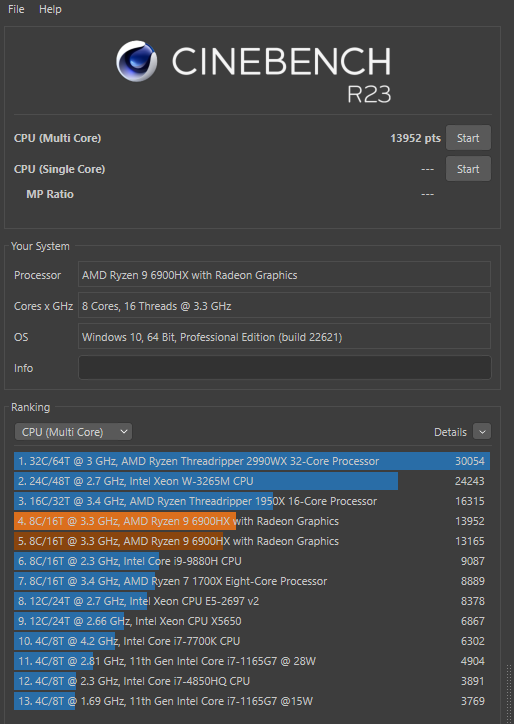This screenshot has width=514, height=724.
Task: Start the CPU Multi Core test
Action: pos(468,138)
